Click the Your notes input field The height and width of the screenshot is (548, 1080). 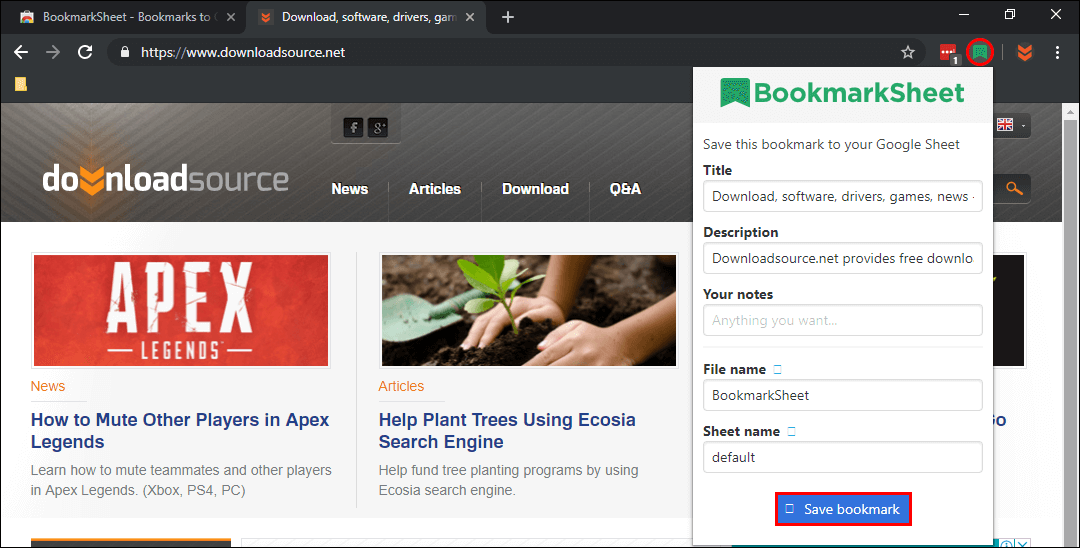tap(842, 320)
